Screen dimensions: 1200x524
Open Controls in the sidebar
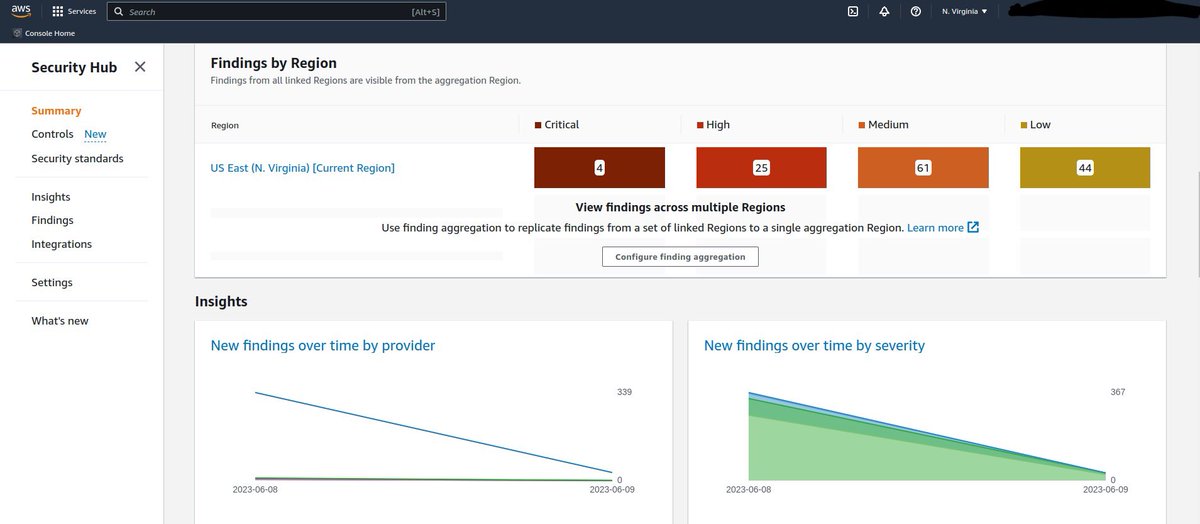(52, 134)
